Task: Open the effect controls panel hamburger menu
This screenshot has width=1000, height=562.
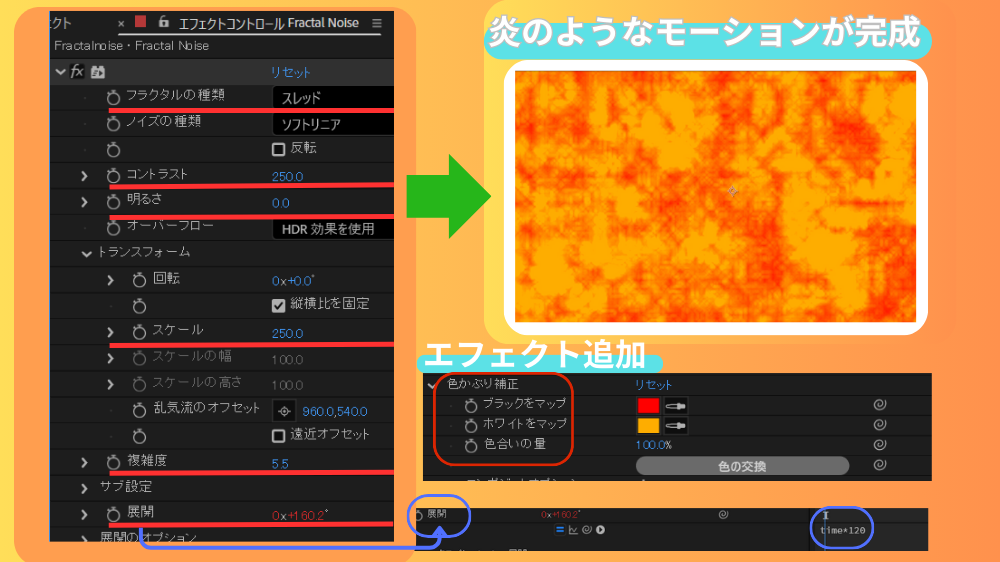Action: tap(377, 22)
